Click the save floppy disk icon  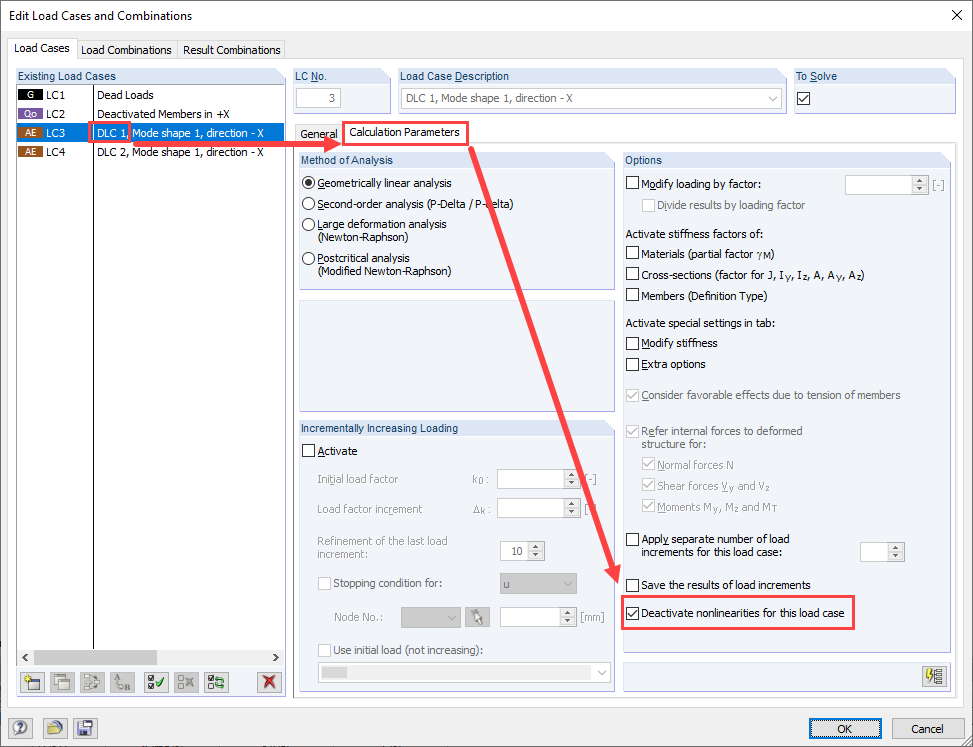click(x=85, y=728)
